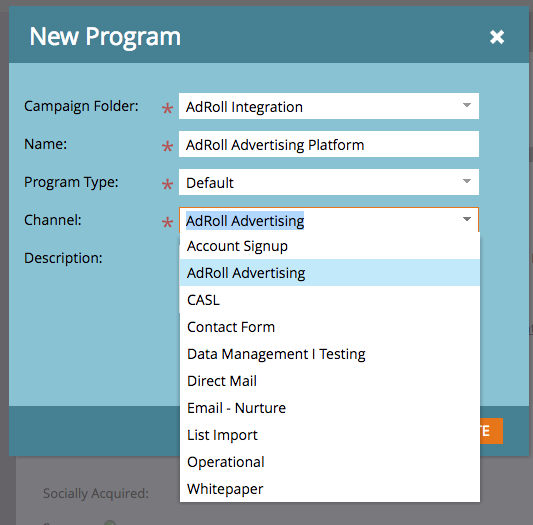Pick Email - Nurture channel
Image resolution: width=533 pixels, height=525 pixels.
pyautogui.click(x=330, y=408)
